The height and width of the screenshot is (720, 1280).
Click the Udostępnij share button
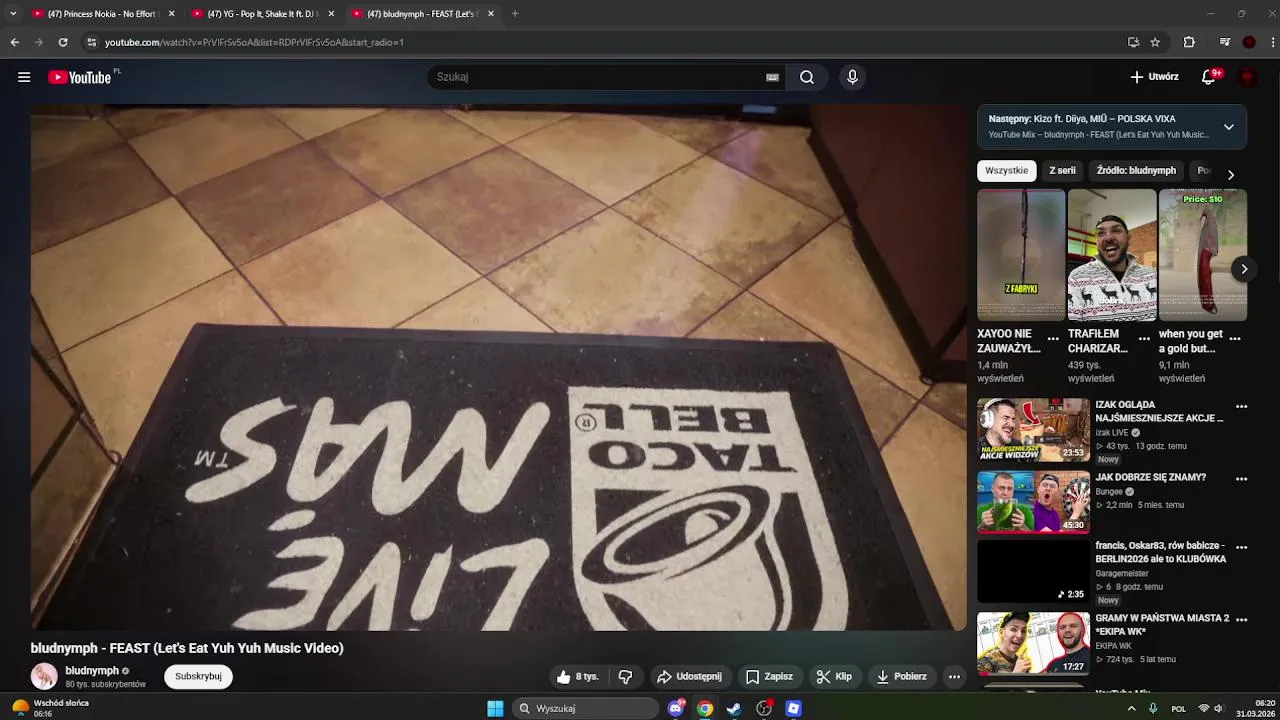tap(689, 677)
